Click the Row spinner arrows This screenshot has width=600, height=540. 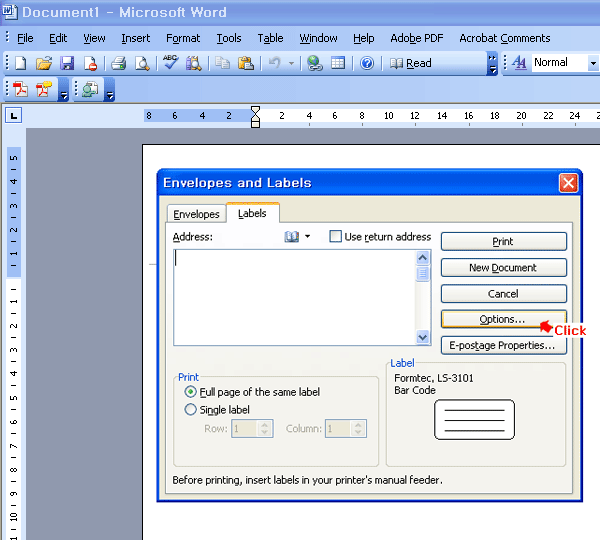265,429
